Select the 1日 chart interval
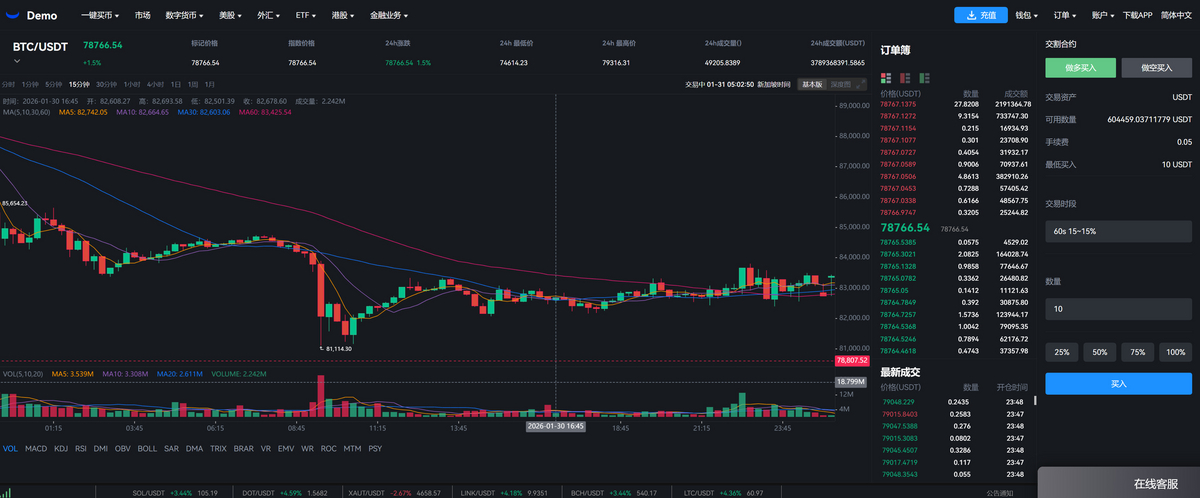The height and width of the screenshot is (498, 1200). tap(176, 84)
